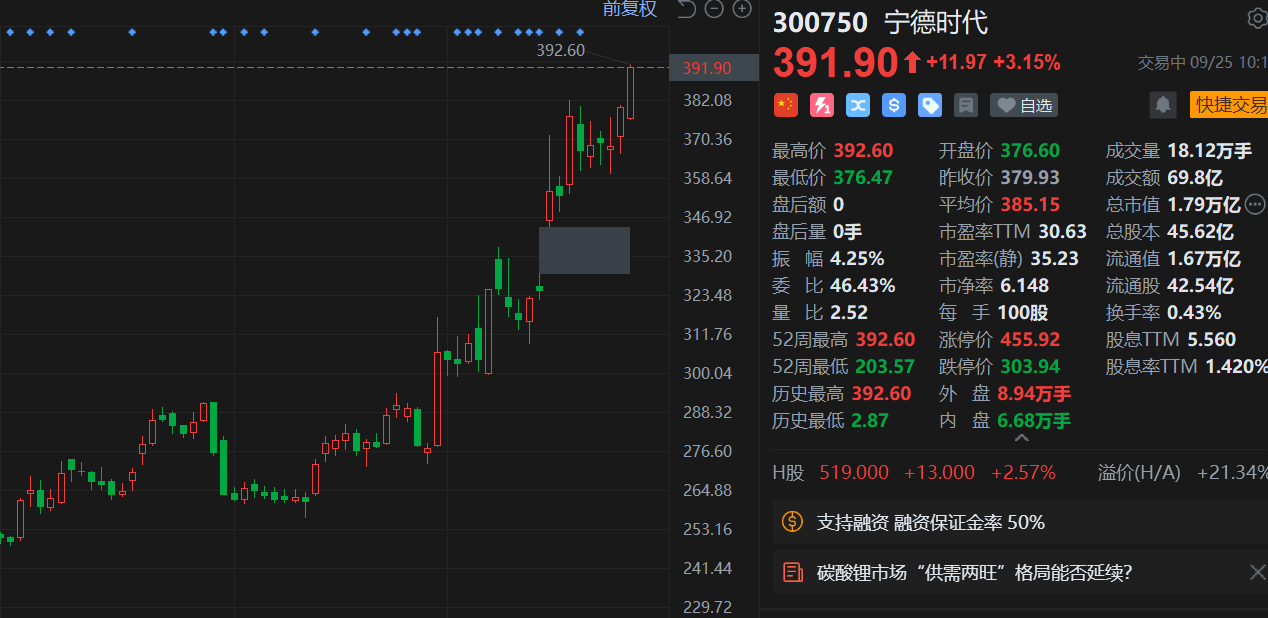Open the 前复权 adjustment dropdown
This screenshot has height=618, width=1268.
pos(629,9)
